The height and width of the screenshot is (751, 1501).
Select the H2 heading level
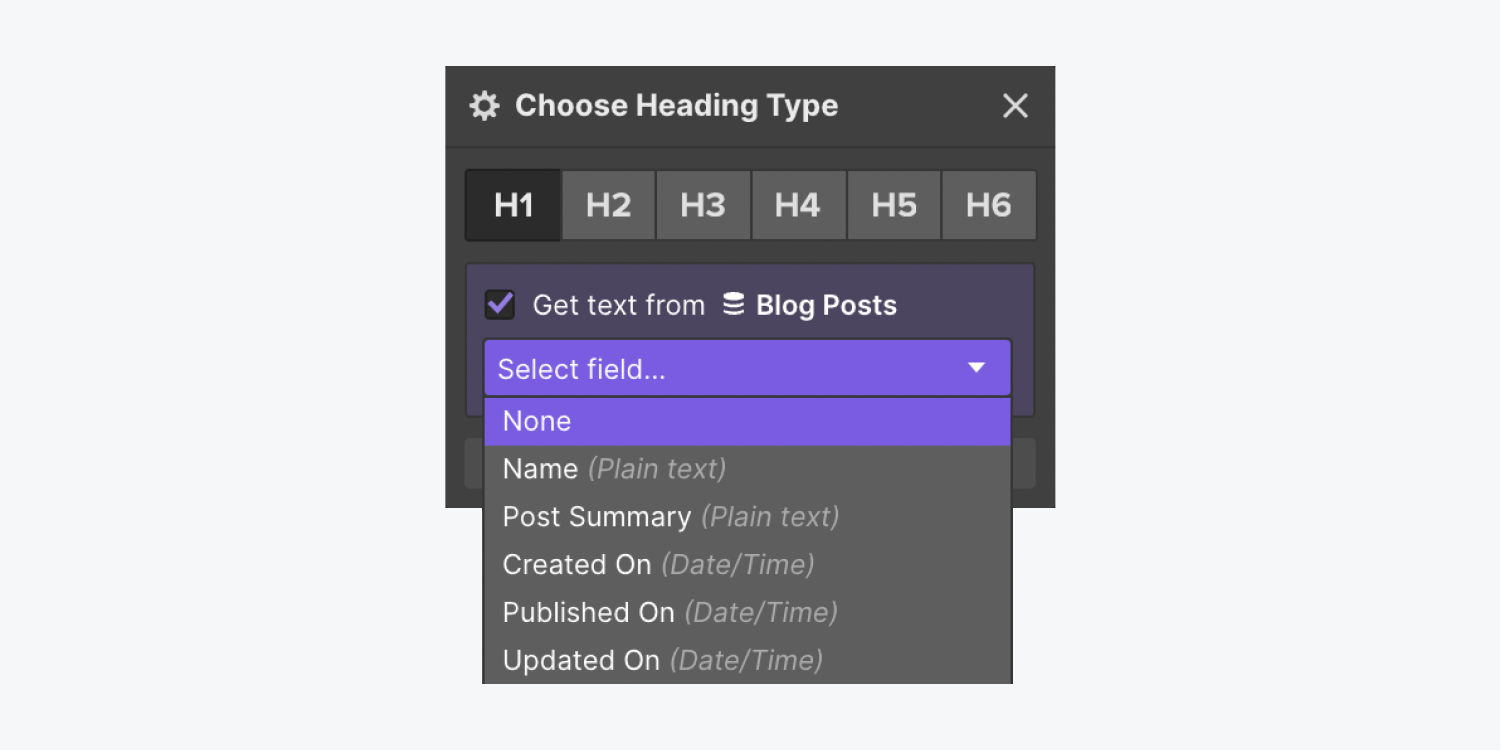[608, 205]
